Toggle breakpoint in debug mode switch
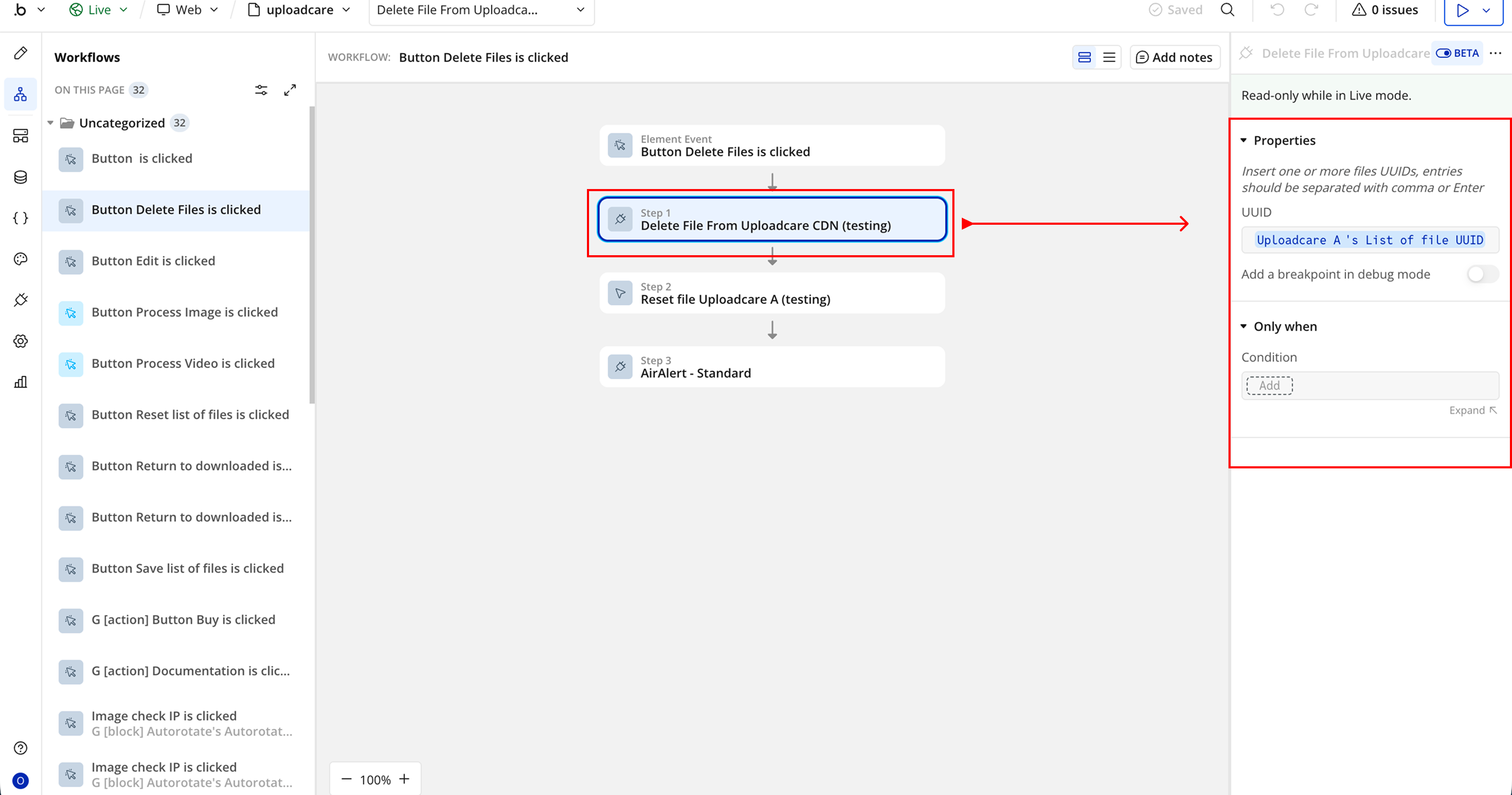This screenshot has width=1512, height=795. click(x=1482, y=274)
